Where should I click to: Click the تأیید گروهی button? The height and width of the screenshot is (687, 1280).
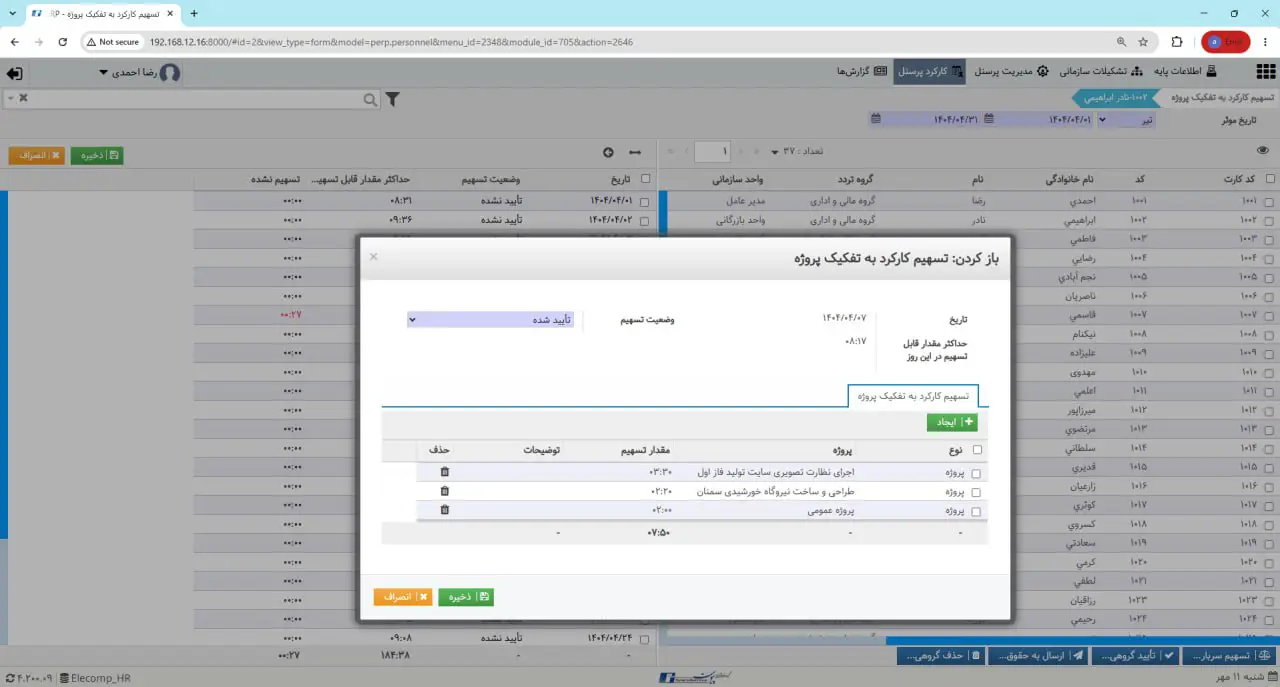(x=1136, y=656)
